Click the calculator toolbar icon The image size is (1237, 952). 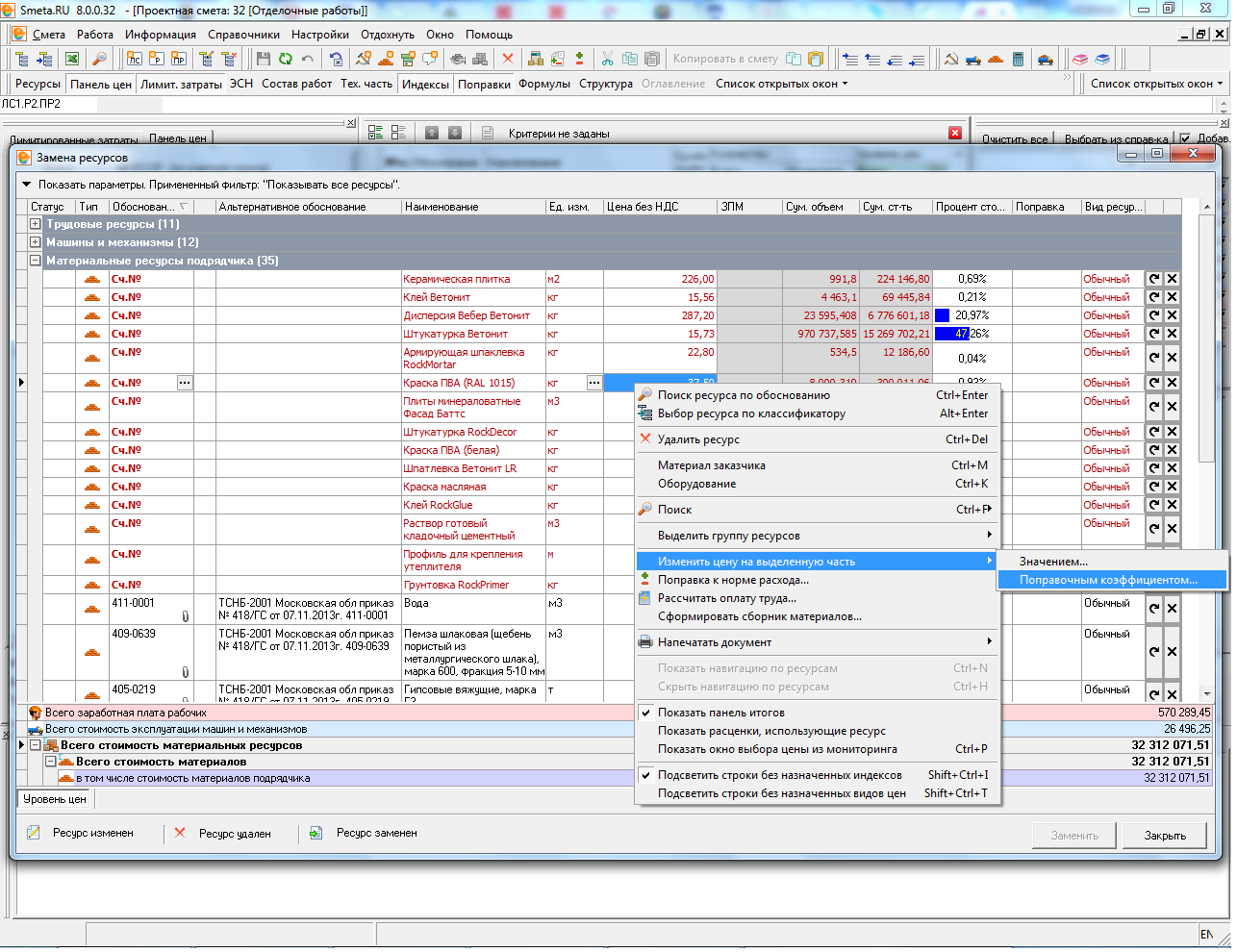(1018, 59)
